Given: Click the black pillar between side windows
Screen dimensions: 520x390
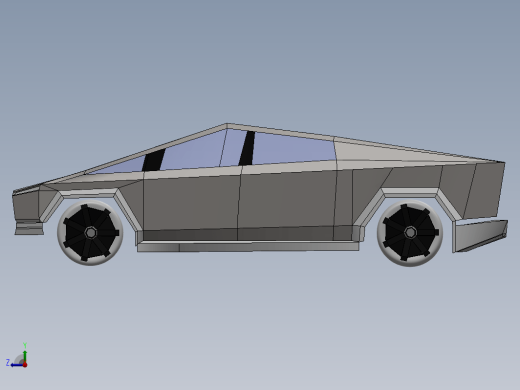Looking at the screenshot, I should (x=247, y=148).
